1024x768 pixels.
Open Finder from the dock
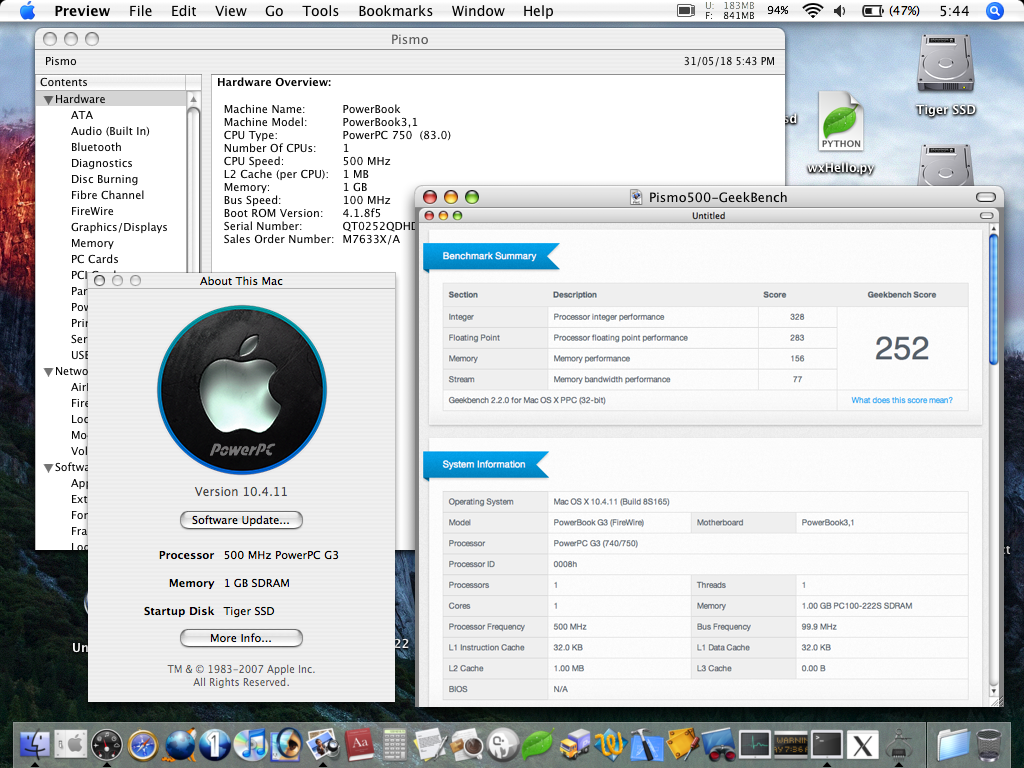(x=35, y=744)
